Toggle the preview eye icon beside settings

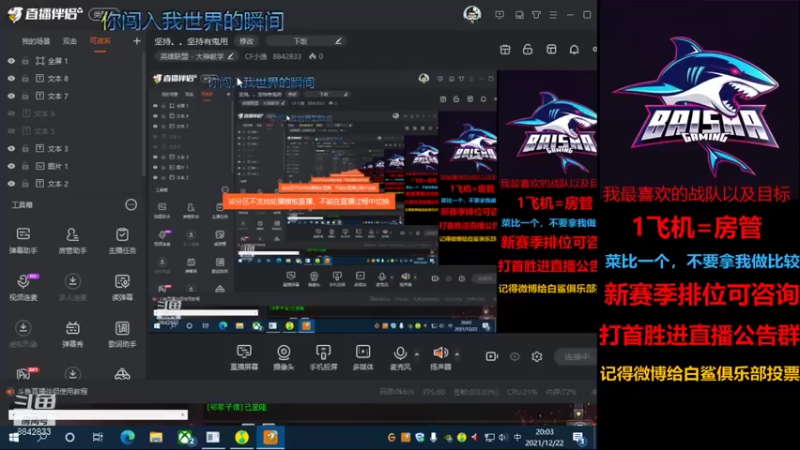coord(514,356)
